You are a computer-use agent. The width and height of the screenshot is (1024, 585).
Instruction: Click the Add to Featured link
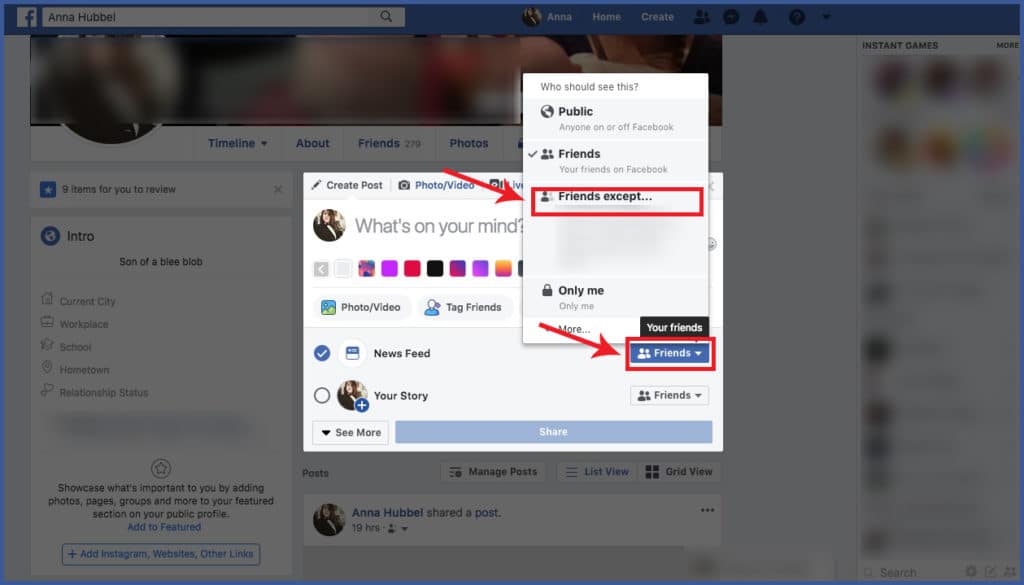pyautogui.click(x=164, y=527)
